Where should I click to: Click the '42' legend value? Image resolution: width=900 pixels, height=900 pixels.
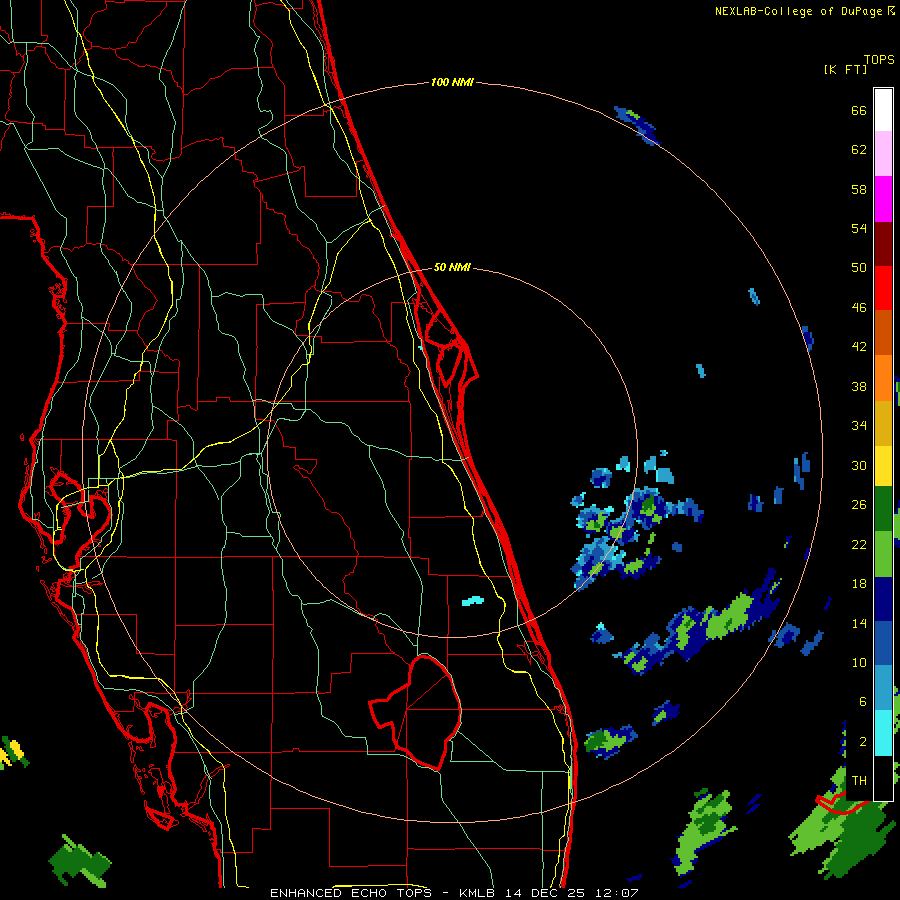coord(859,347)
